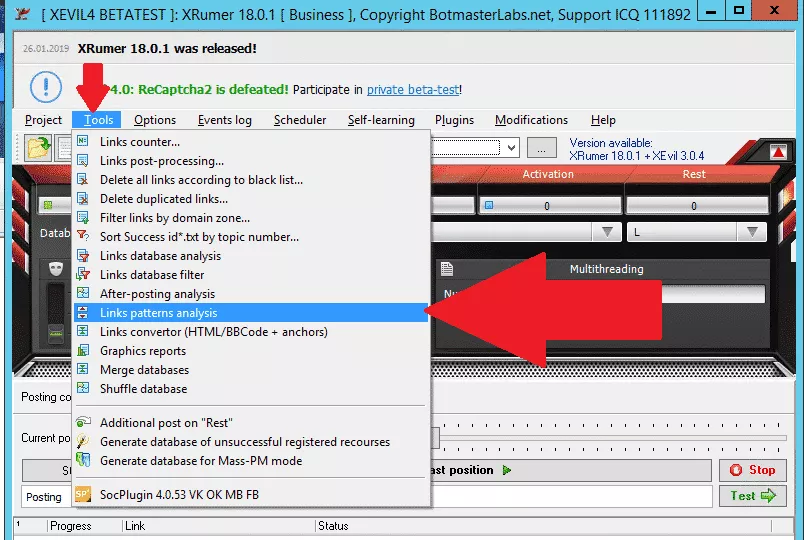Click the Graphics reports chart icon
The height and width of the screenshot is (540, 804).
click(83, 350)
